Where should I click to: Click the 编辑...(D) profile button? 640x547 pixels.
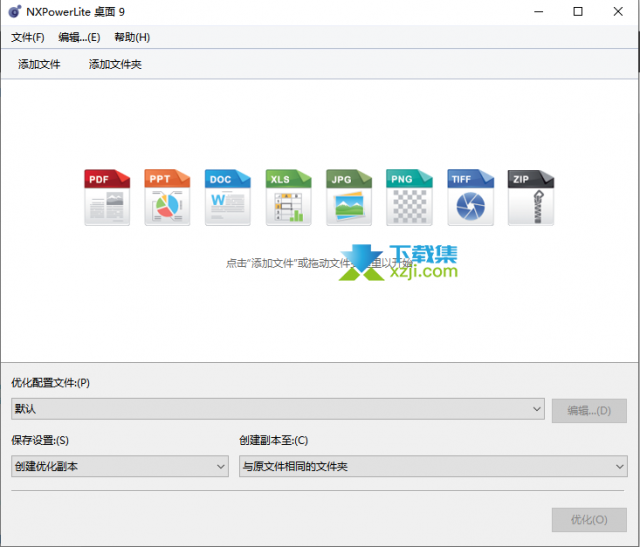point(589,411)
